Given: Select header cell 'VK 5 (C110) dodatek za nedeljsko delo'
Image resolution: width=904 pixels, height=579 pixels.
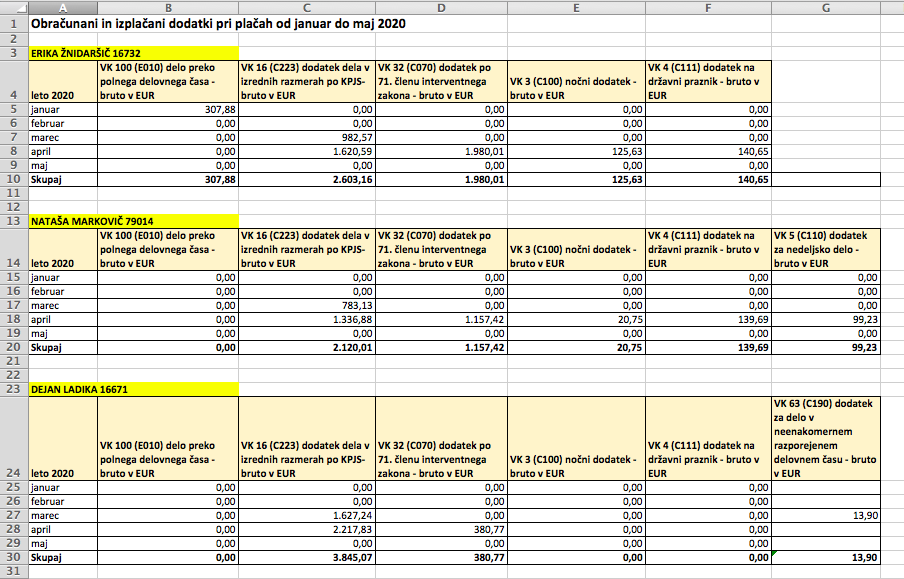Looking at the screenshot, I should [826, 248].
